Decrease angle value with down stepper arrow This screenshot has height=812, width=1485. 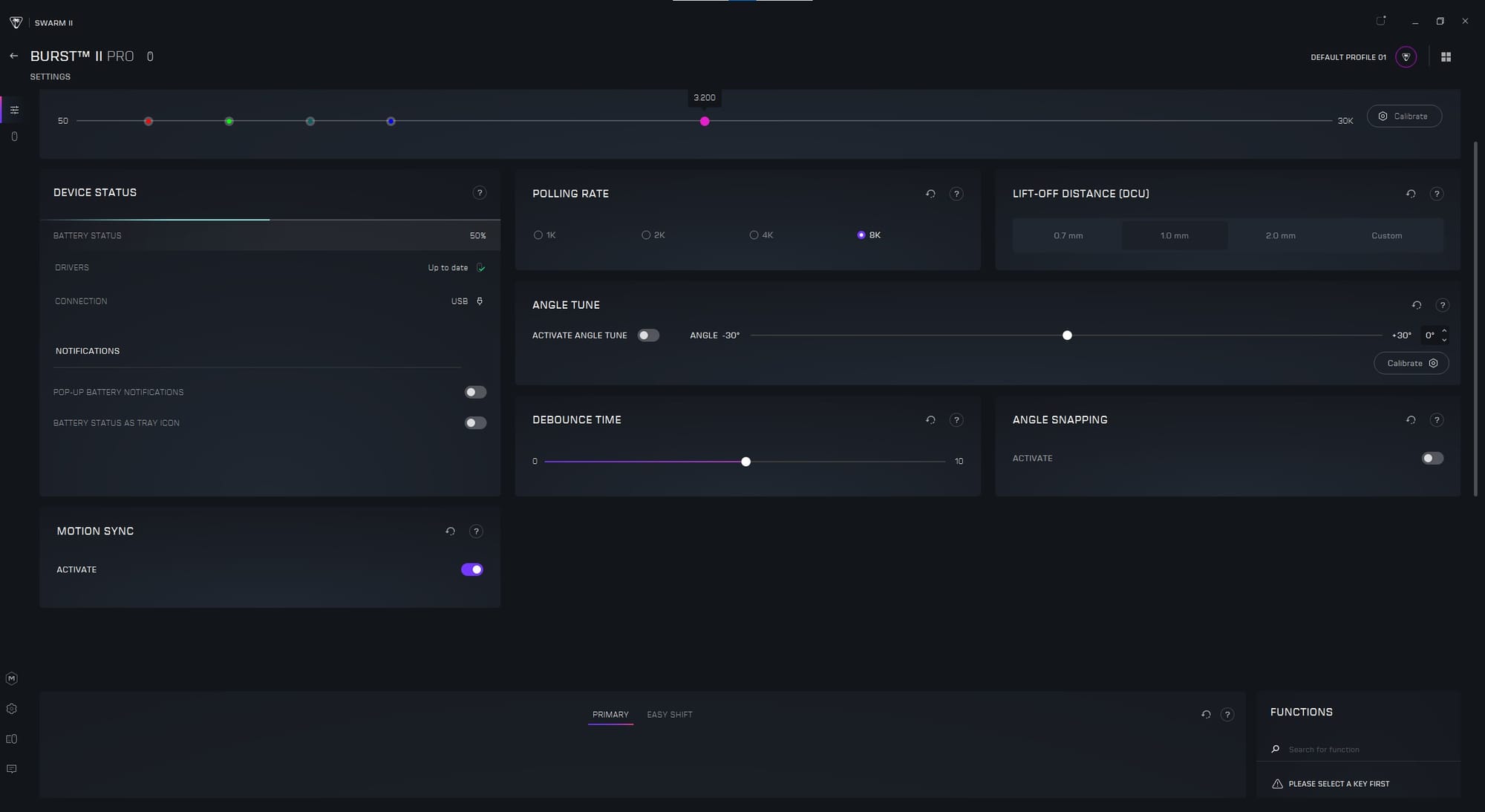click(1444, 340)
